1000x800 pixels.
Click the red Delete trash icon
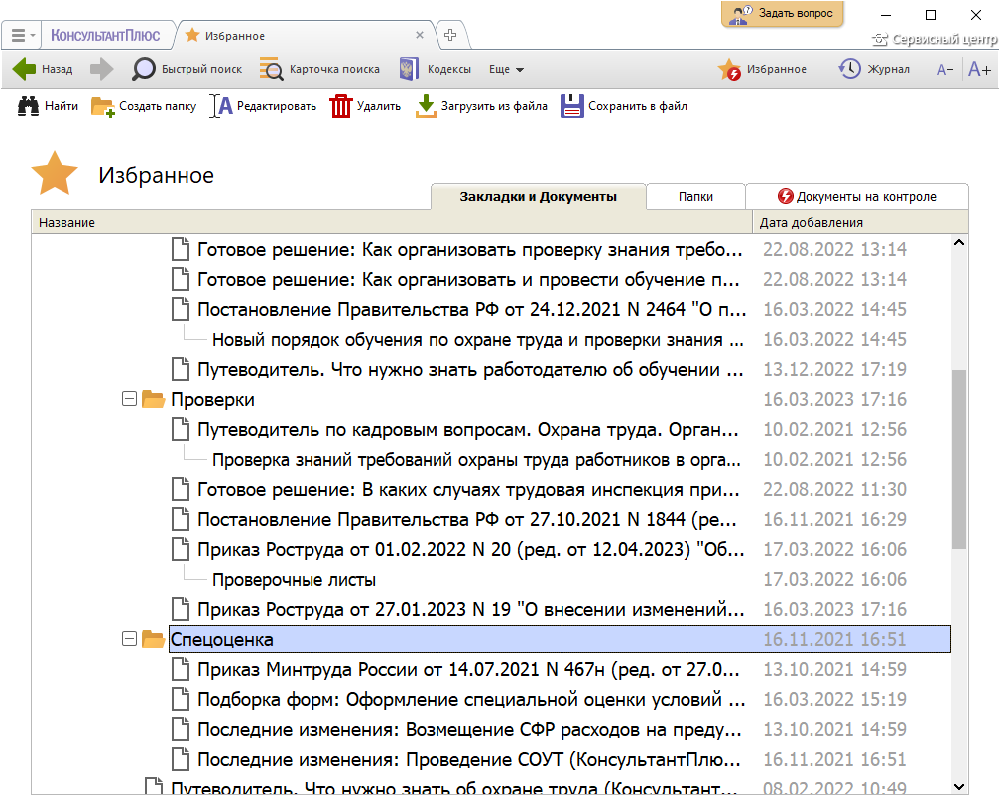[x=341, y=106]
